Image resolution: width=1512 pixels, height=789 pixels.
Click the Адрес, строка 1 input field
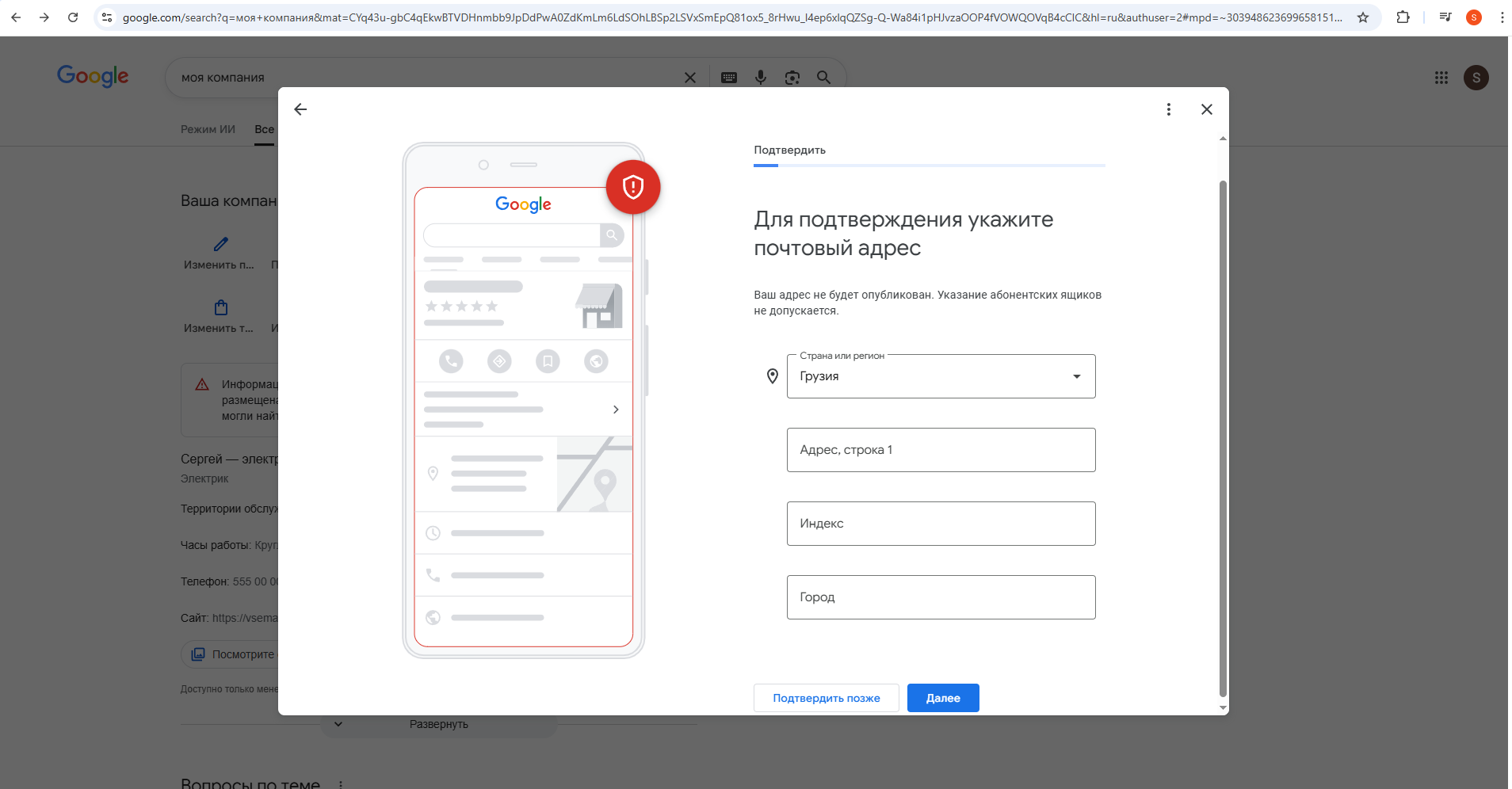point(941,450)
